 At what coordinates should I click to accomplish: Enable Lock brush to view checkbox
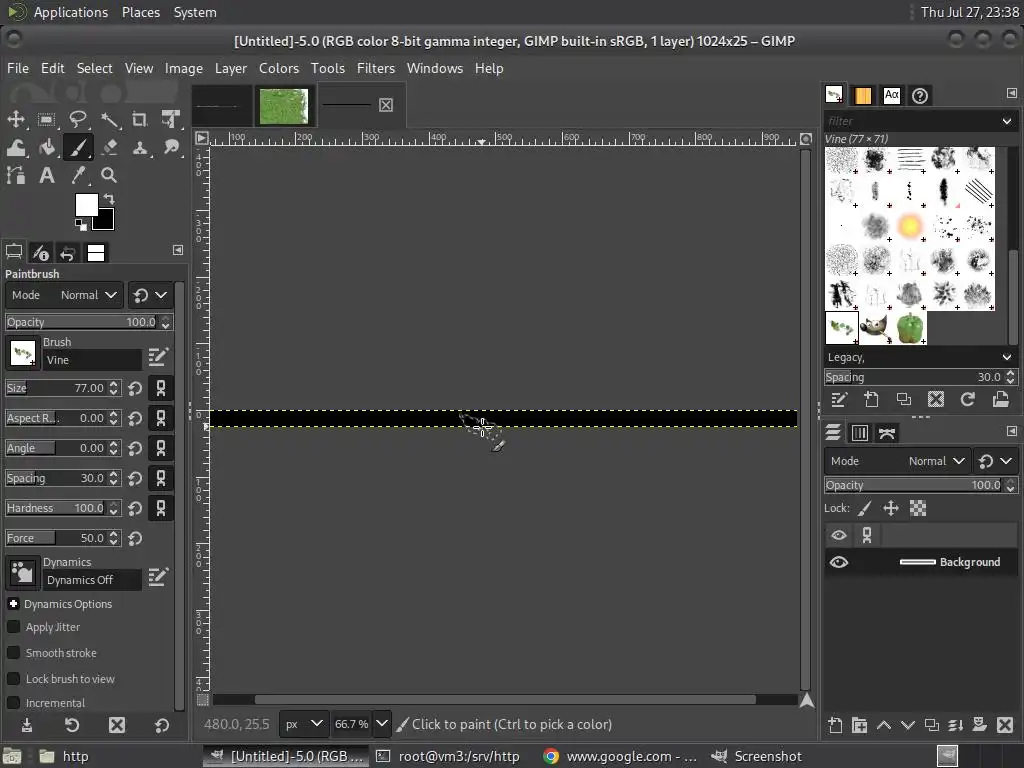(x=13, y=679)
